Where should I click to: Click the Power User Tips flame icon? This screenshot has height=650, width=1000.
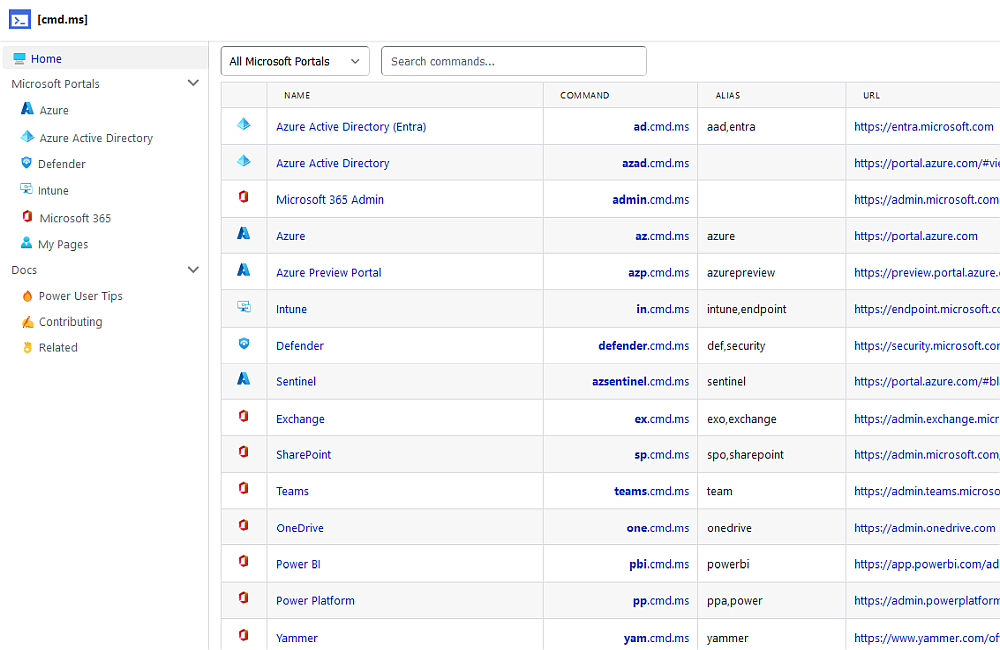pyautogui.click(x=27, y=296)
